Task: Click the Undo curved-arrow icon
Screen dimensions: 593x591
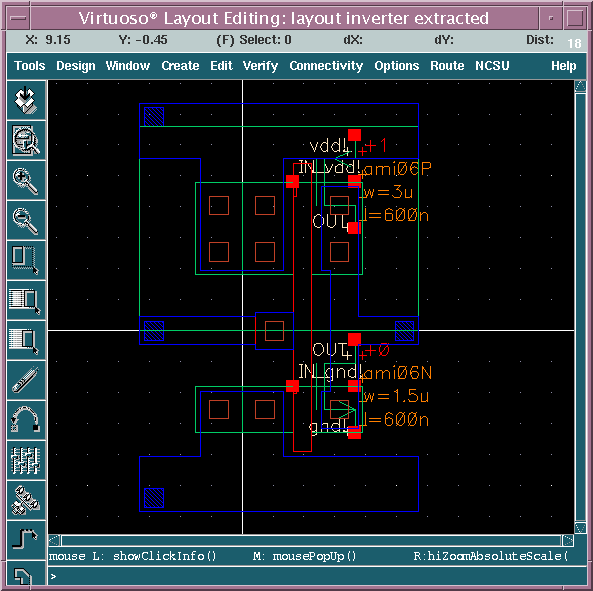Action: coord(26,420)
